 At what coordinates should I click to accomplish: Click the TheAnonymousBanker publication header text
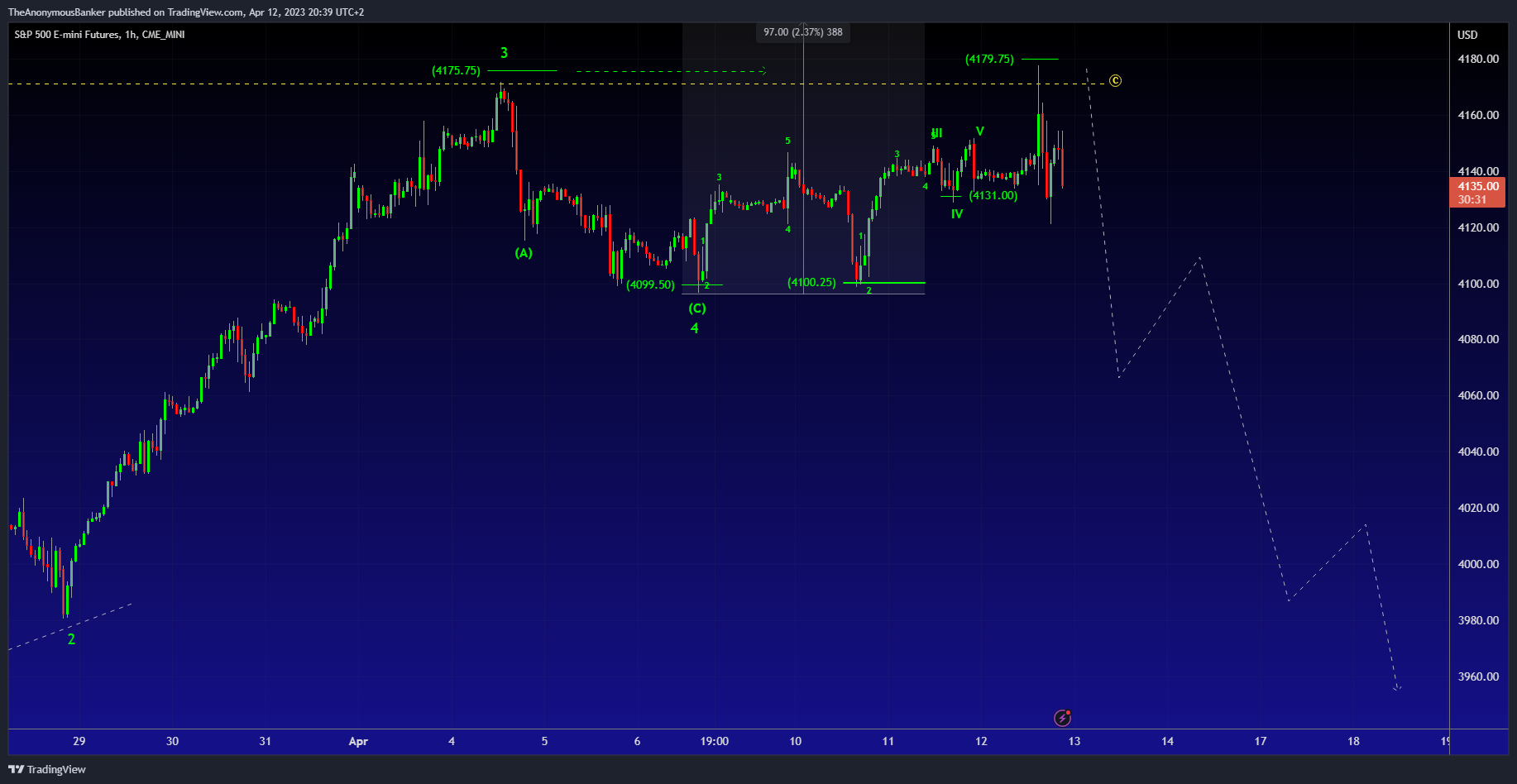pos(185,12)
